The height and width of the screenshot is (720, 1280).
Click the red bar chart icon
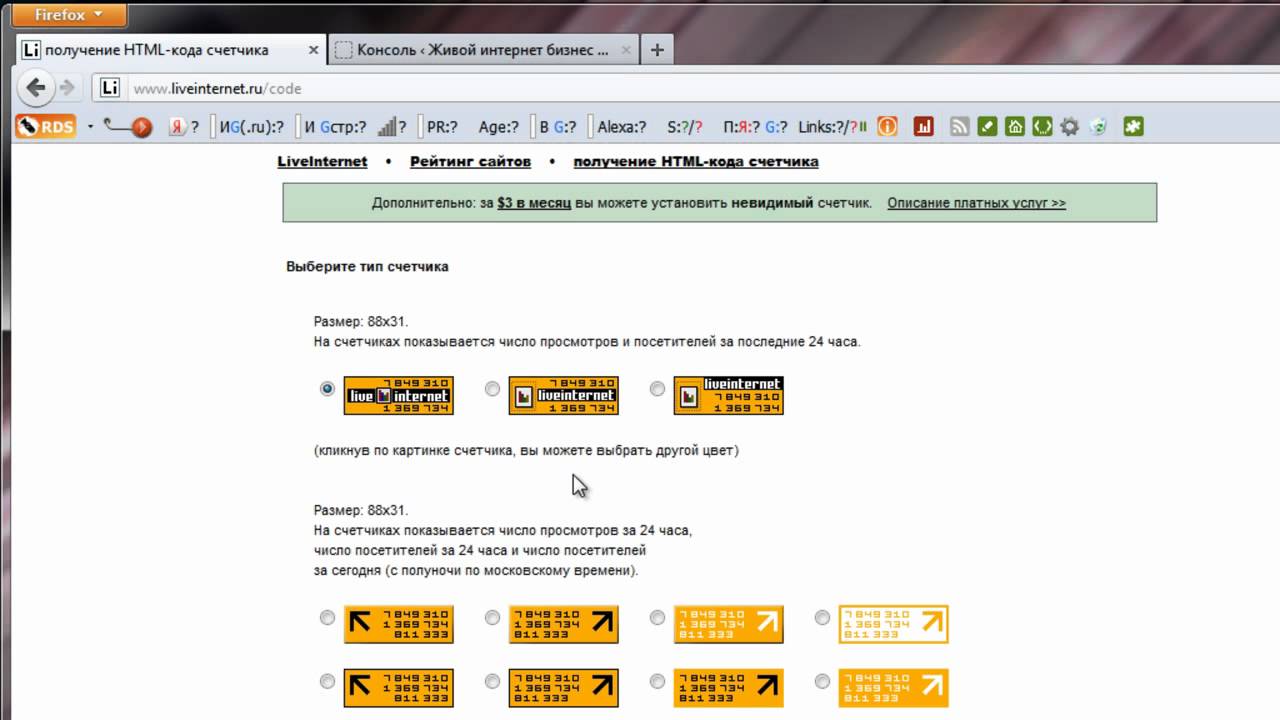[924, 126]
